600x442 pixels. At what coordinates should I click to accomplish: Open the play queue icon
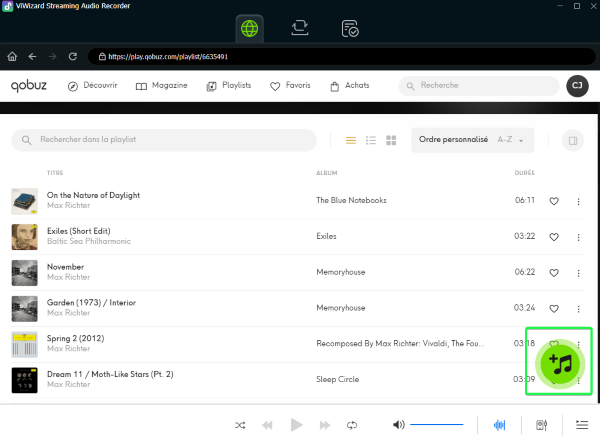coord(582,425)
